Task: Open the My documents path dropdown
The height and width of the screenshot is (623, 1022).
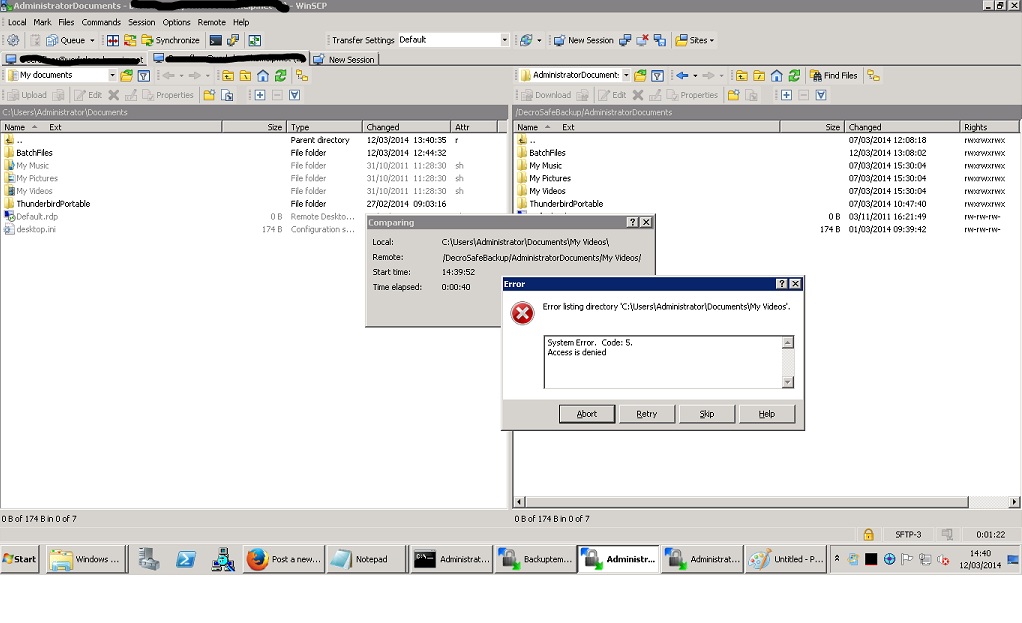Action: tap(111, 74)
